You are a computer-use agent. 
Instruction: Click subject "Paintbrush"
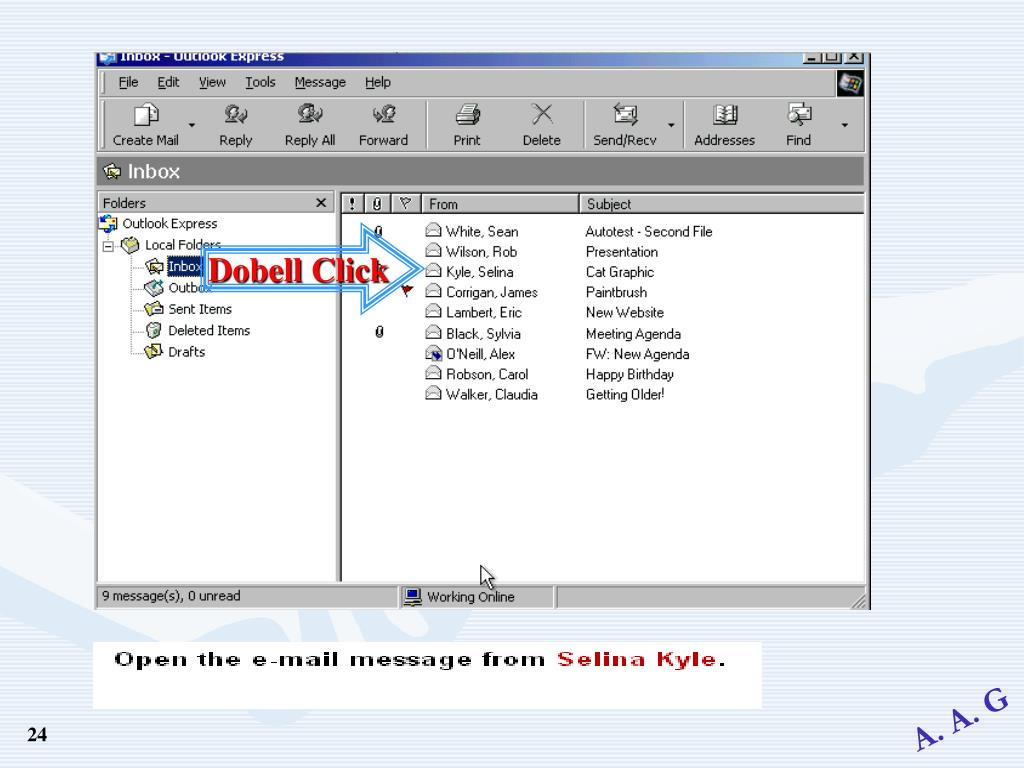[x=616, y=292]
